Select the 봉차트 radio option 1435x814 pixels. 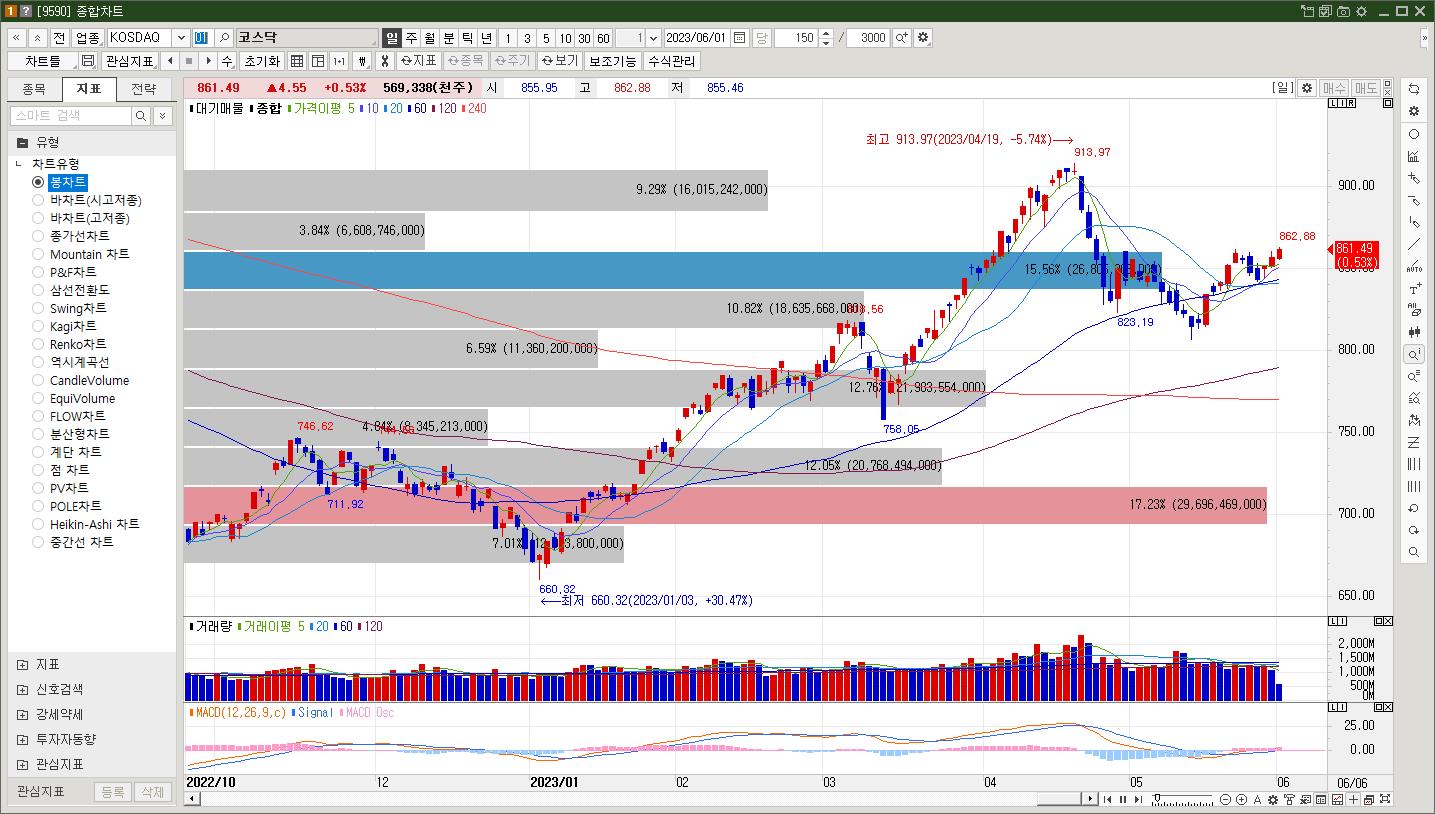pos(38,182)
